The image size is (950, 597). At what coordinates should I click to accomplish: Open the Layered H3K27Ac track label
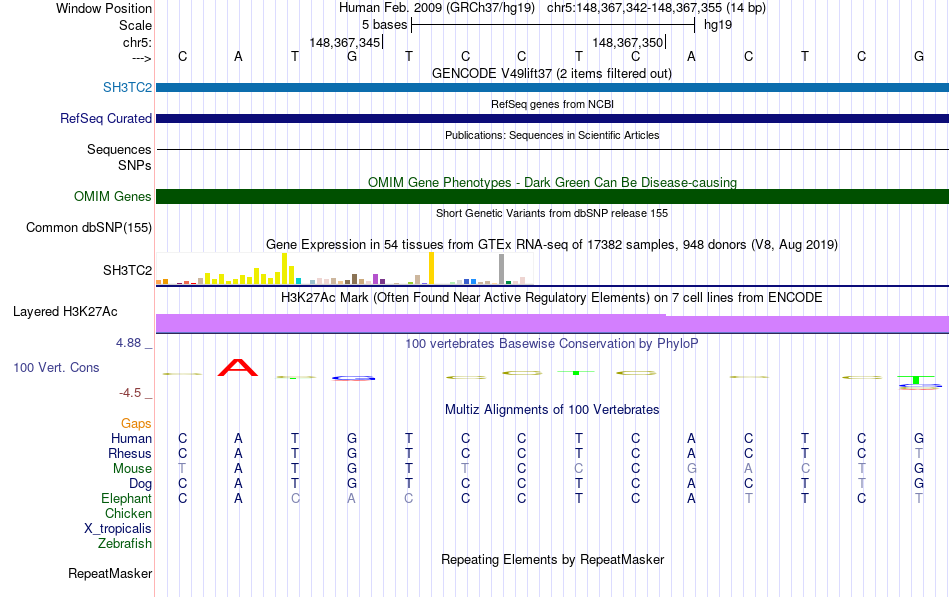[x=65, y=312]
